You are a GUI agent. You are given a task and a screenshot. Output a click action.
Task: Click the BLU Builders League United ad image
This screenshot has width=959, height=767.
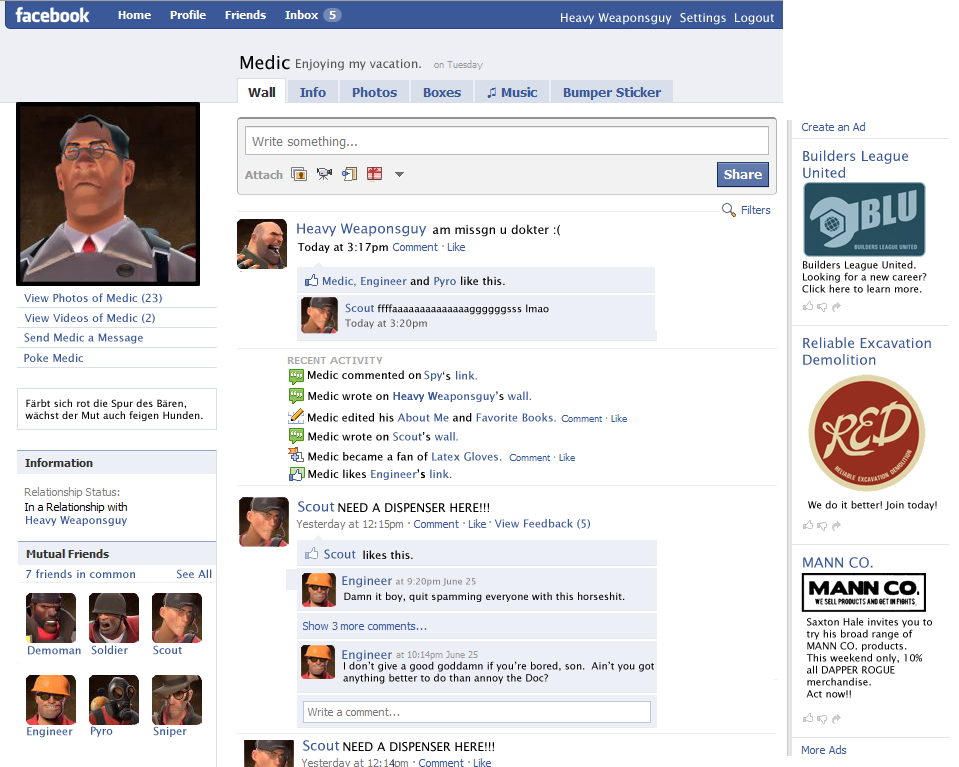[864, 219]
